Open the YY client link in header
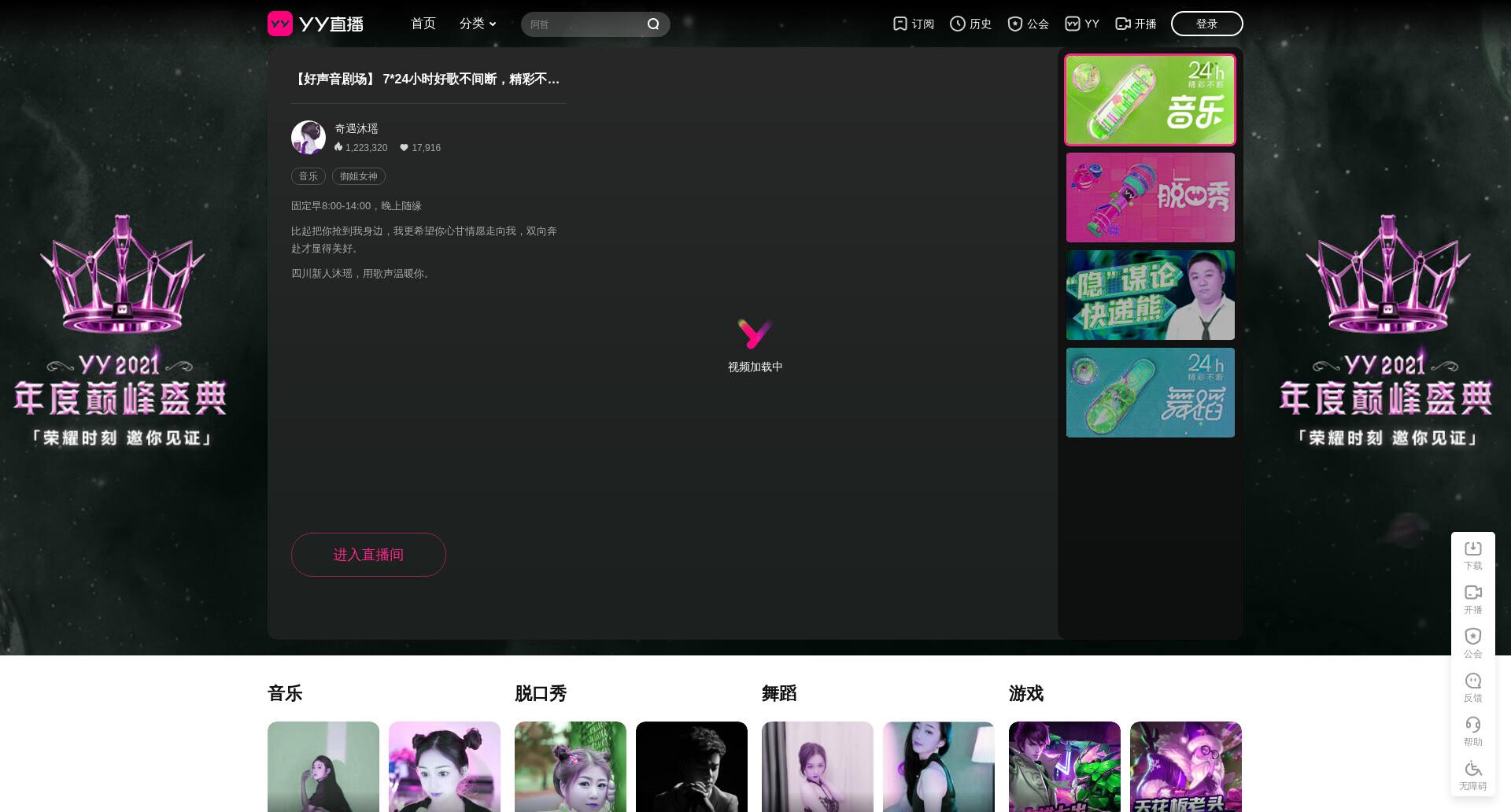Image resolution: width=1511 pixels, height=812 pixels. point(1081,24)
